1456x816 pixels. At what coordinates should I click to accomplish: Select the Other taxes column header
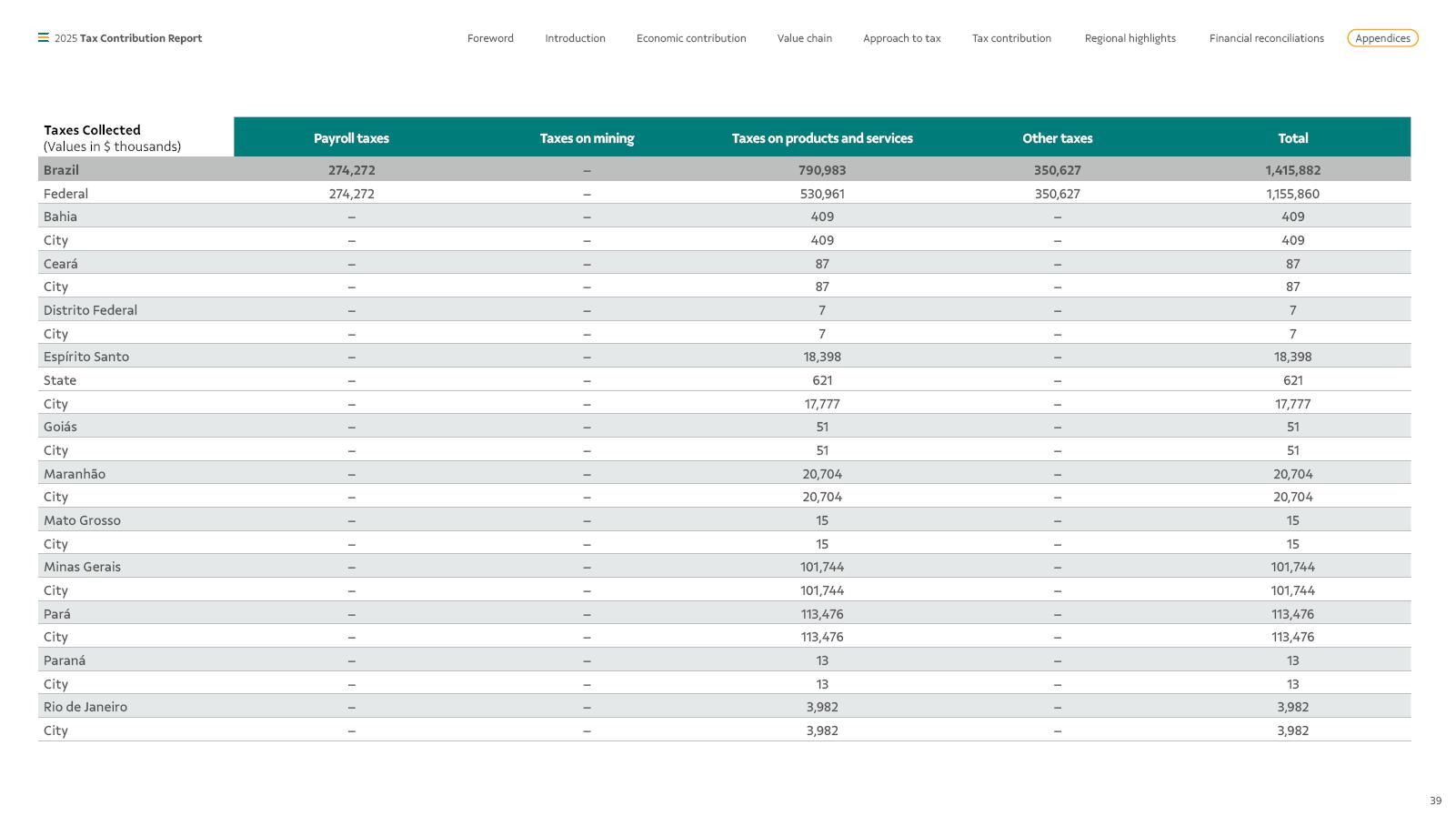coord(1057,138)
